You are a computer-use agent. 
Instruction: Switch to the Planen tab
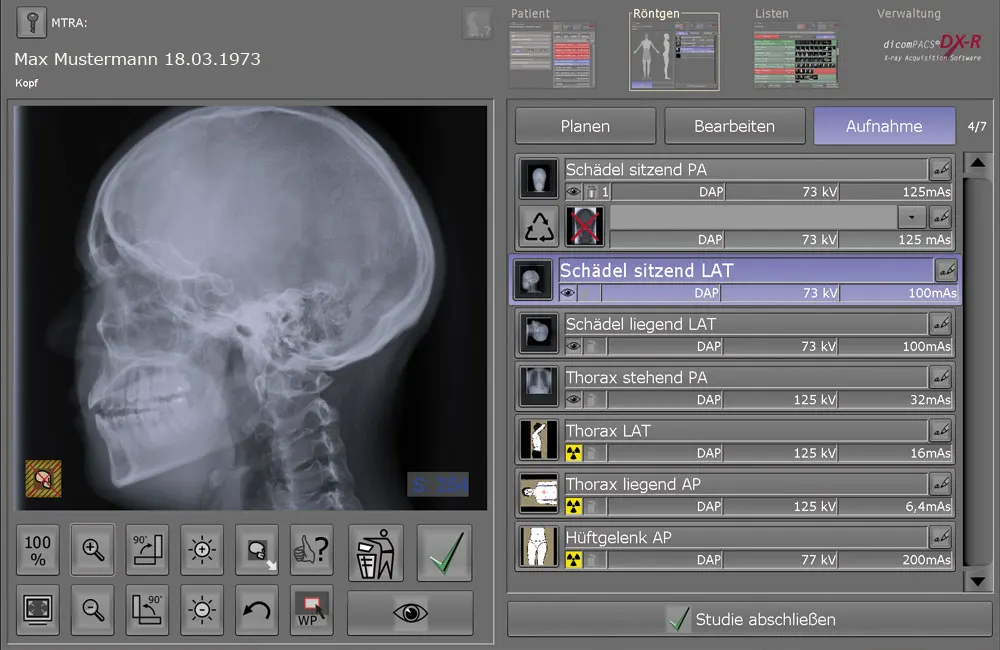pyautogui.click(x=585, y=127)
